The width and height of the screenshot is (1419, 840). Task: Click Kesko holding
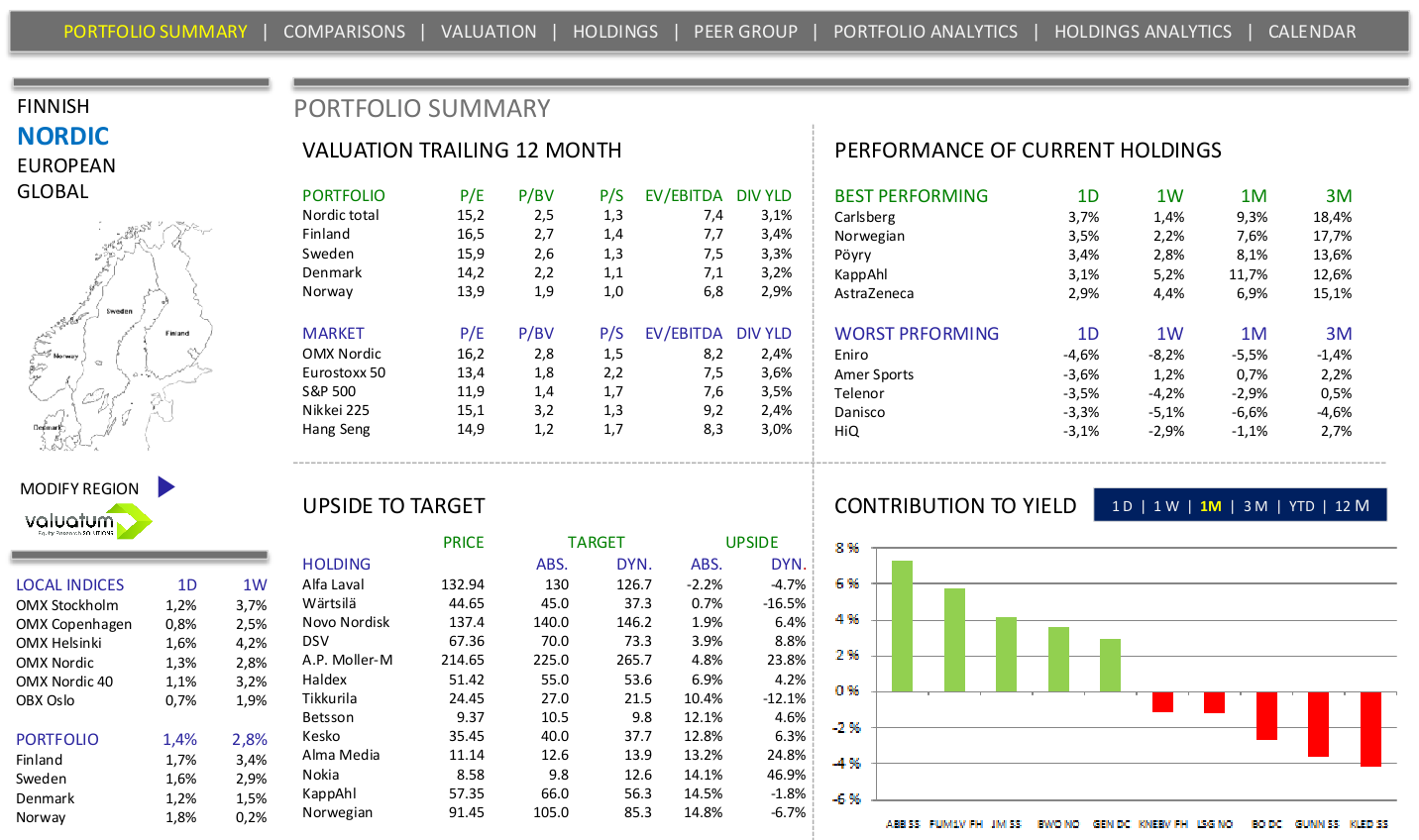click(321, 736)
